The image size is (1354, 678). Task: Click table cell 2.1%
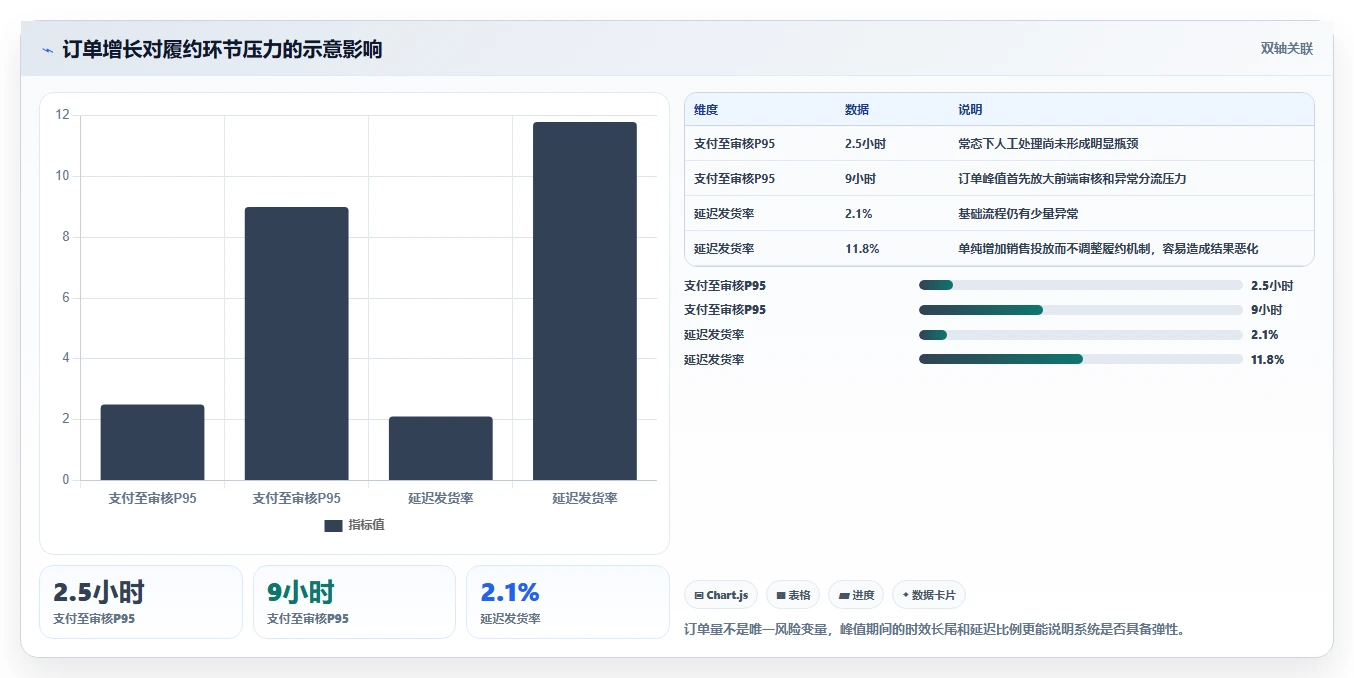(x=859, y=214)
